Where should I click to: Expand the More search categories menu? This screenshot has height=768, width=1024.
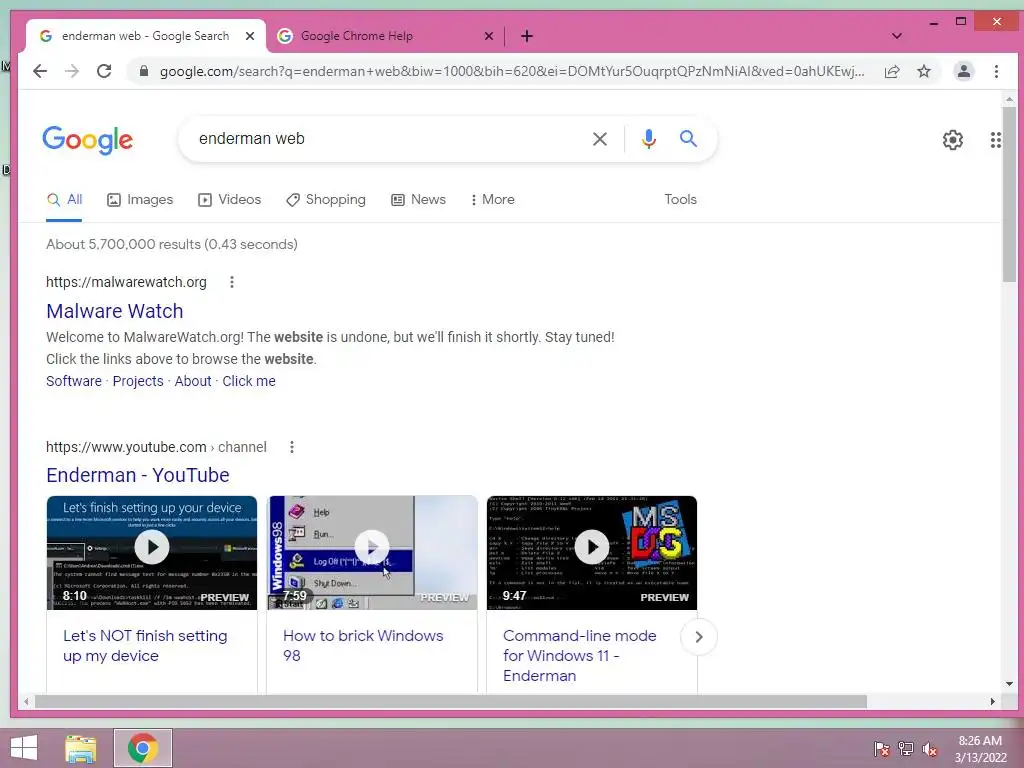point(492,200)
